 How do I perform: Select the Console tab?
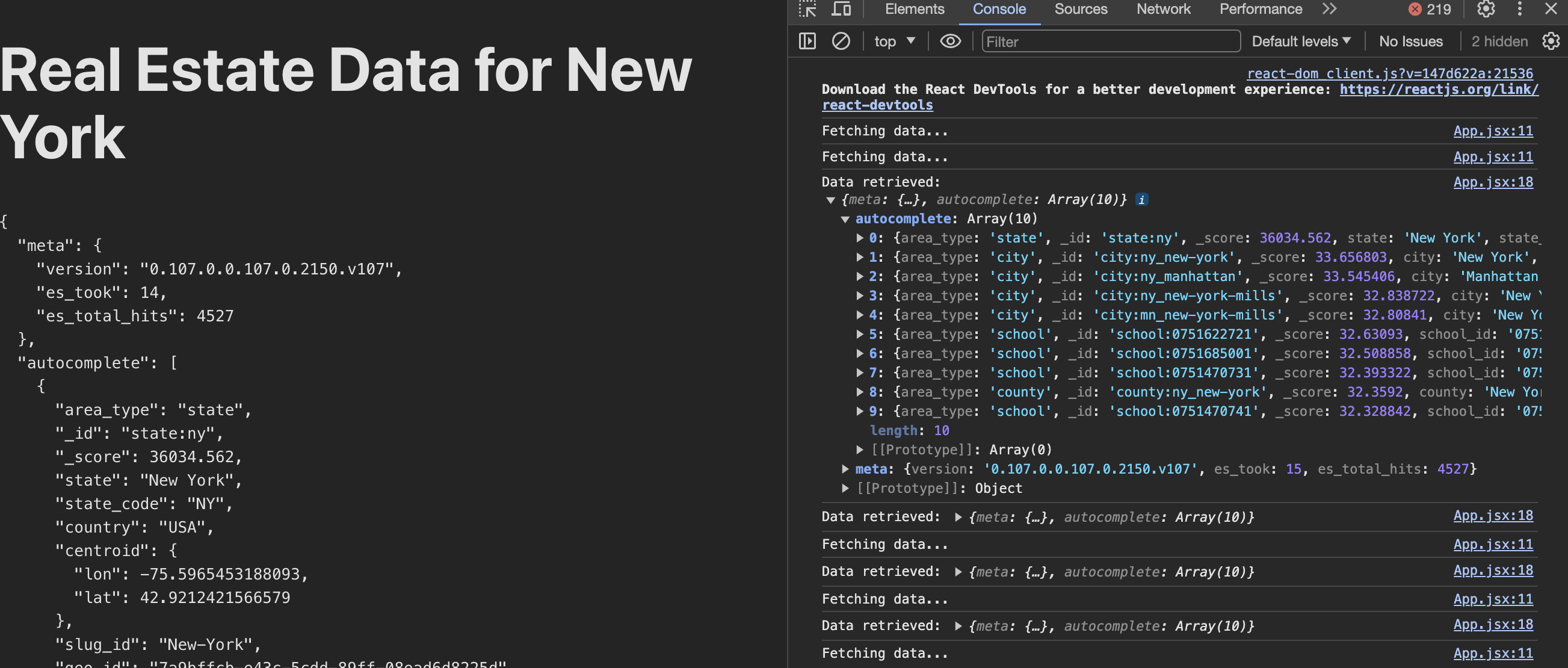click(999, 9)
